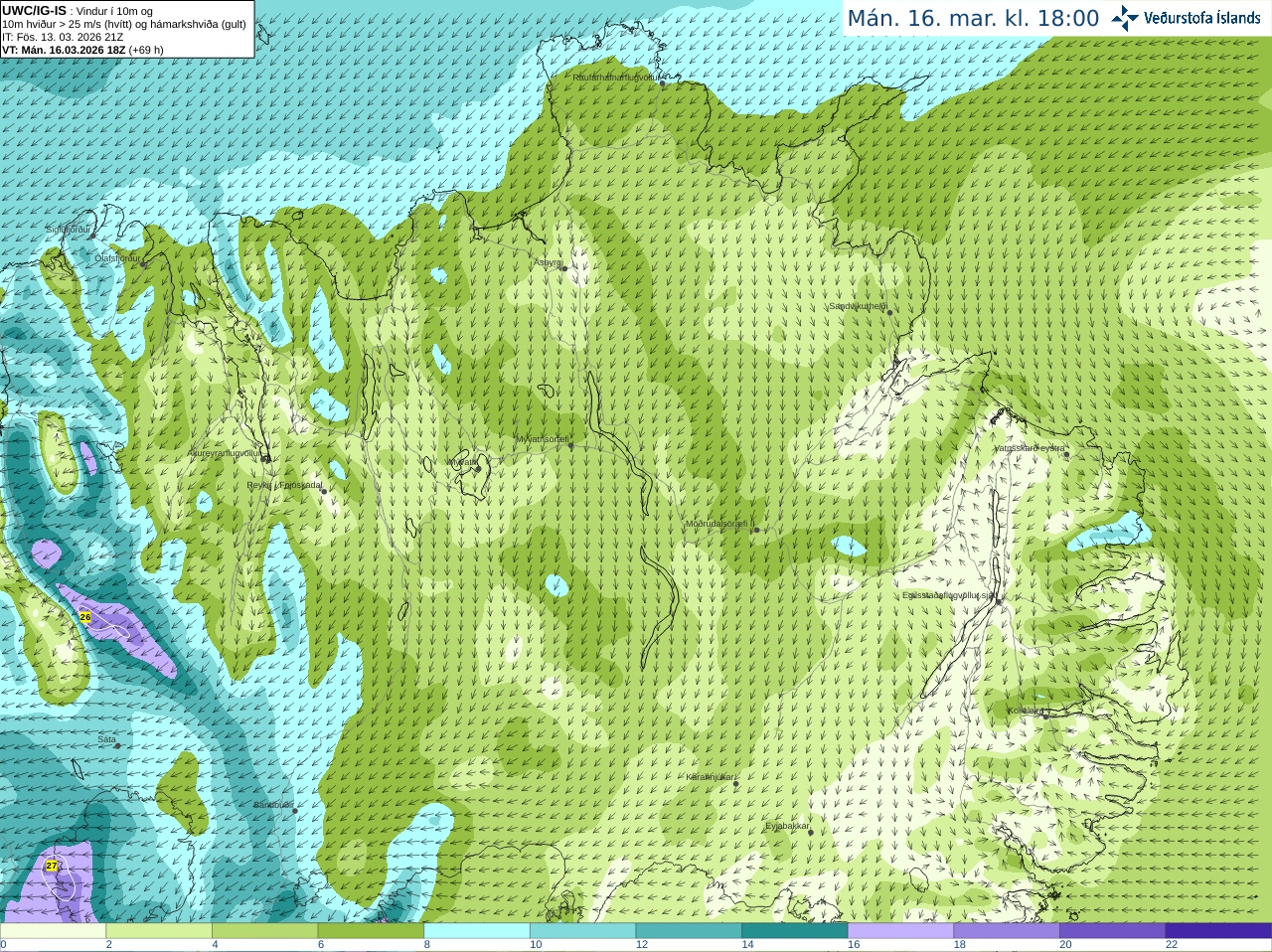
Task: Click the Sandvíkurheiði station label
Action: pos(858,306)
